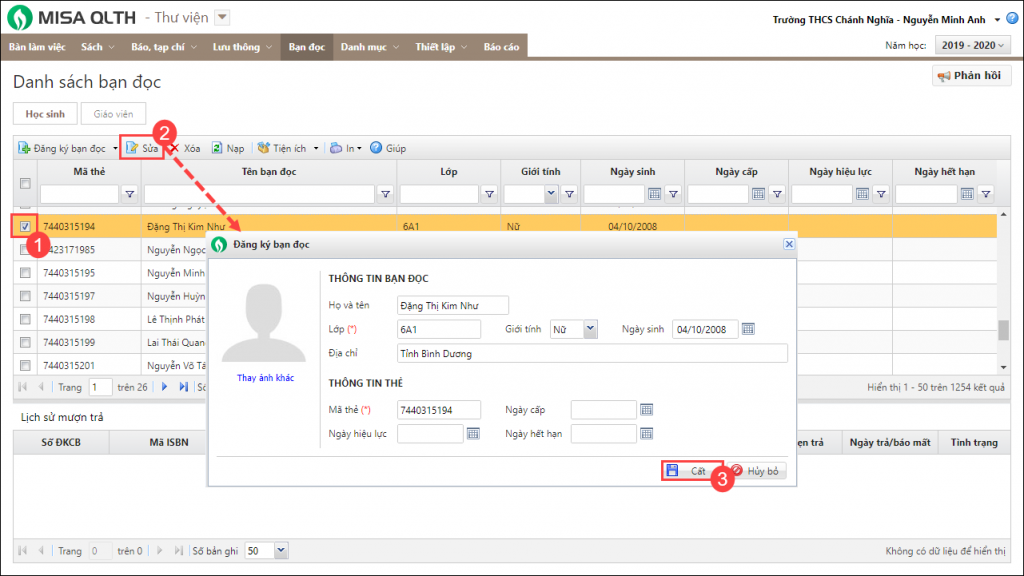Click the Thay ảnh khác link
Viewport: 1024px width, 576px height.
pos(263,378)
